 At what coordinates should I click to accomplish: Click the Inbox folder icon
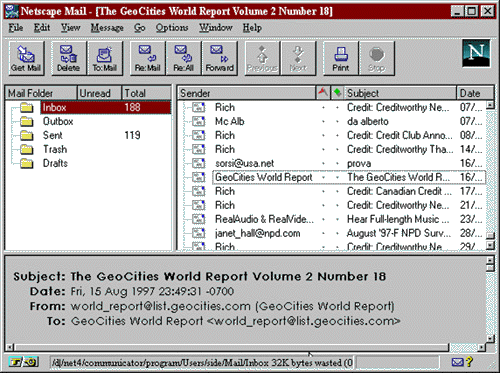point(27,107)
